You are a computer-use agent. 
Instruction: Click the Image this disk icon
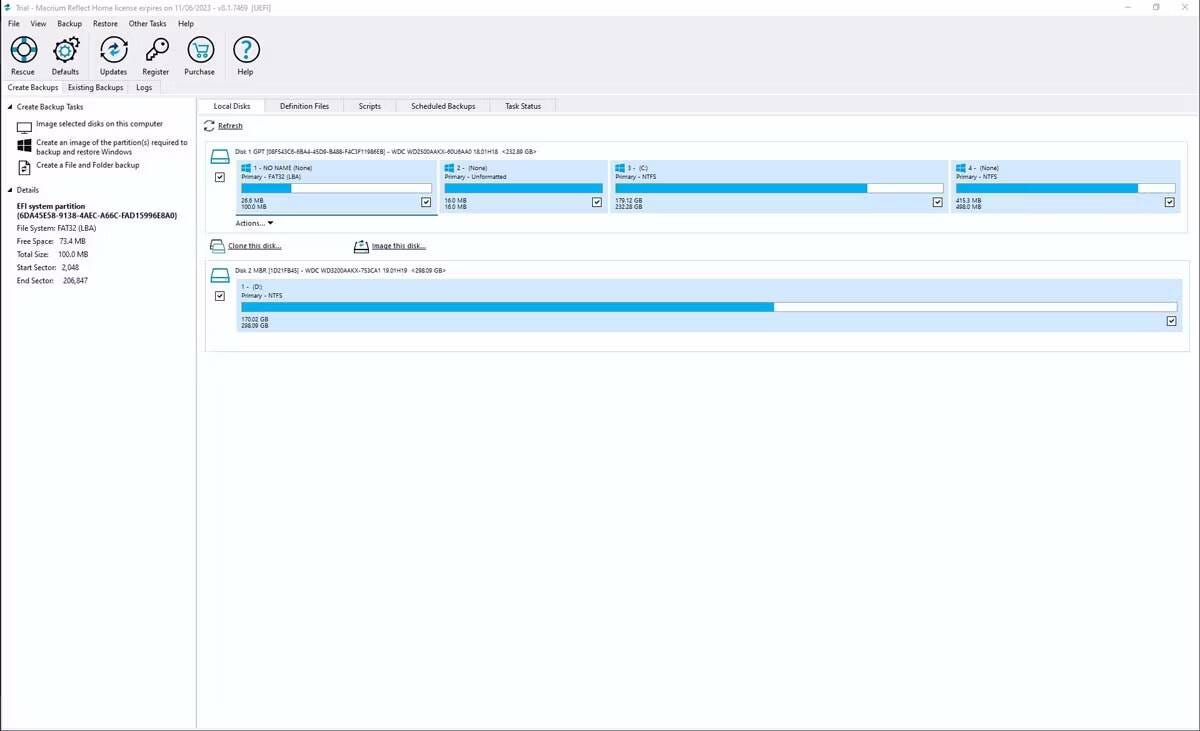tap(362, 246)
